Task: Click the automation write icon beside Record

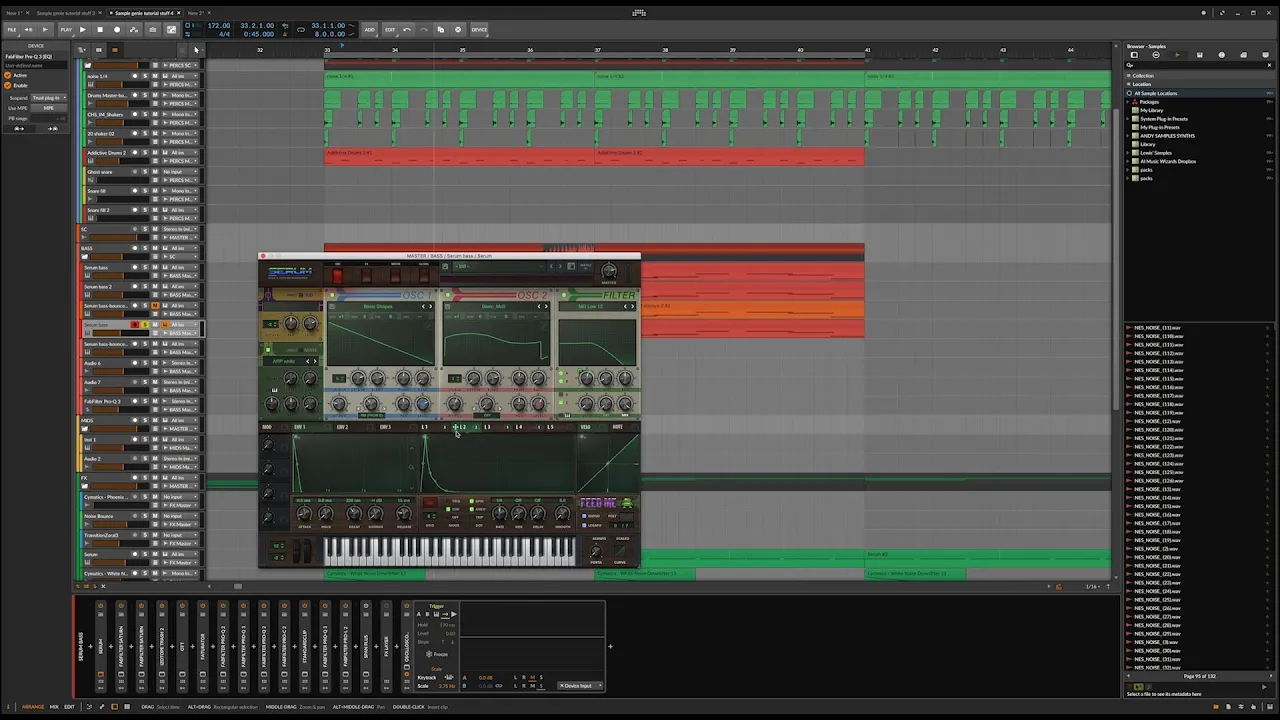Action: 134,30
